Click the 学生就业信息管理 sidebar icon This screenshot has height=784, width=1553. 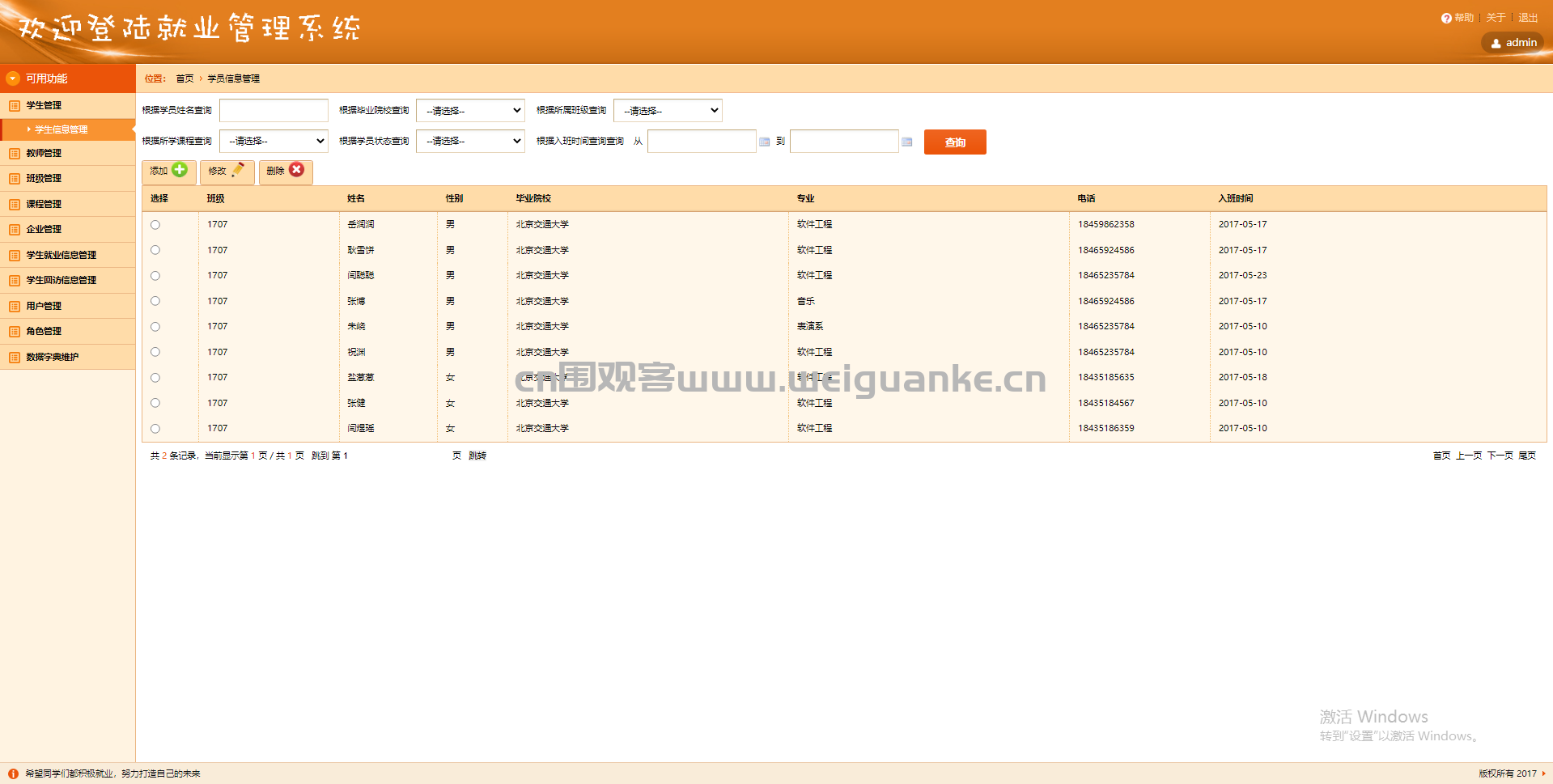tap(15, 256)
